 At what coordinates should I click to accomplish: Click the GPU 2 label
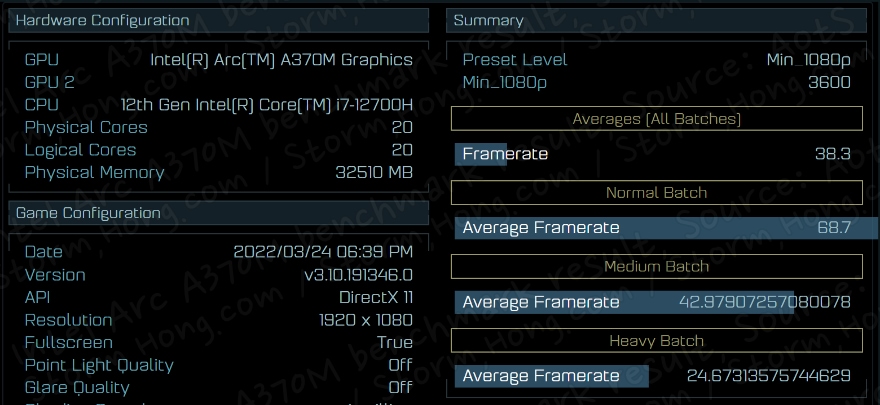[49, 82]
